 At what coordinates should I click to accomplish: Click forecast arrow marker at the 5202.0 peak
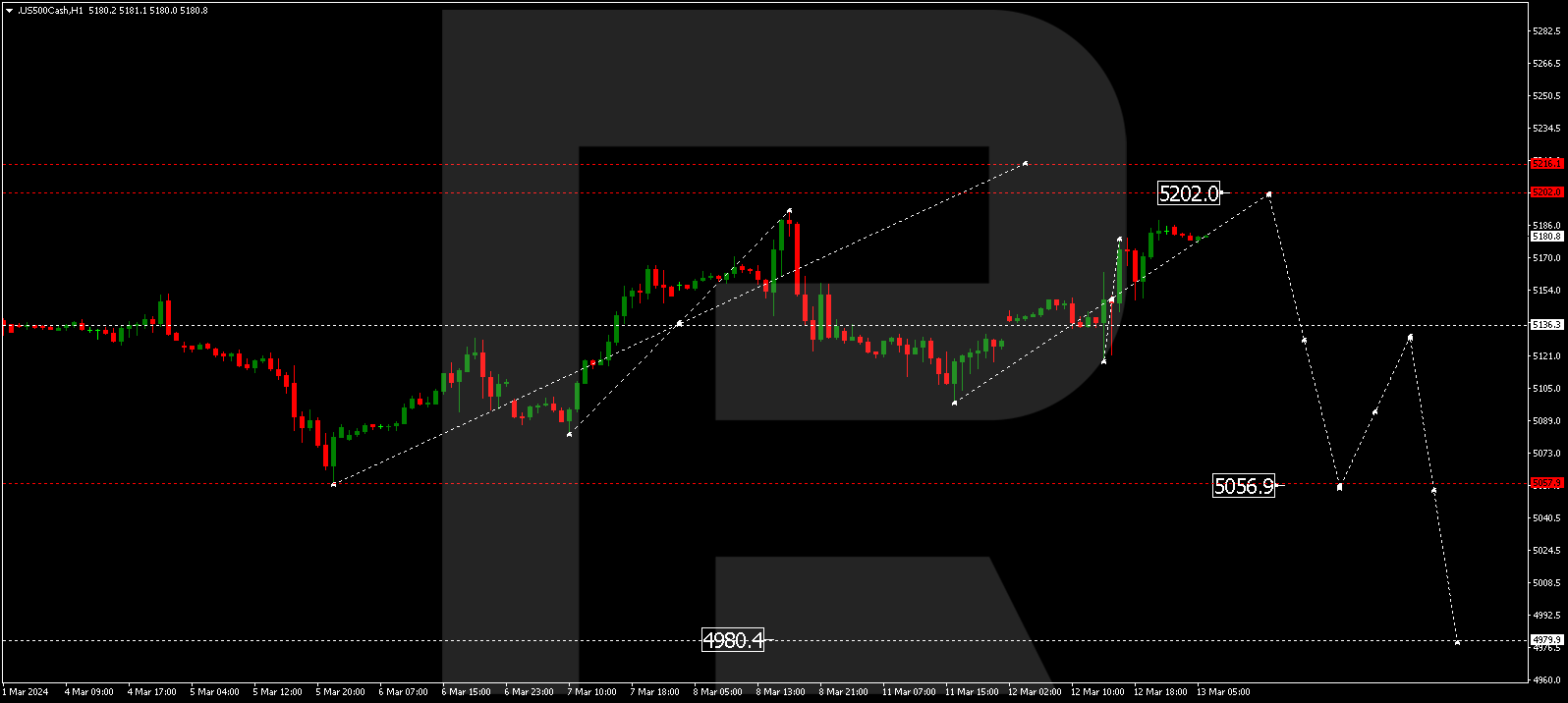(x=1269, y=194)
